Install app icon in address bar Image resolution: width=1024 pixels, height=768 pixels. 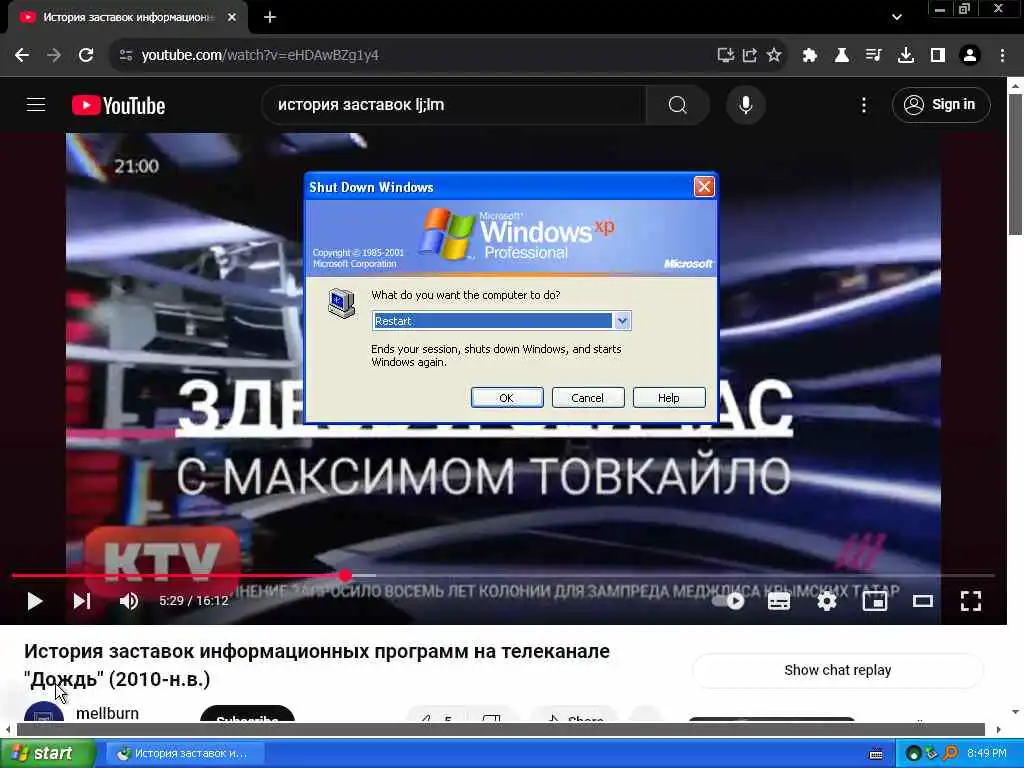pos(726,55)
